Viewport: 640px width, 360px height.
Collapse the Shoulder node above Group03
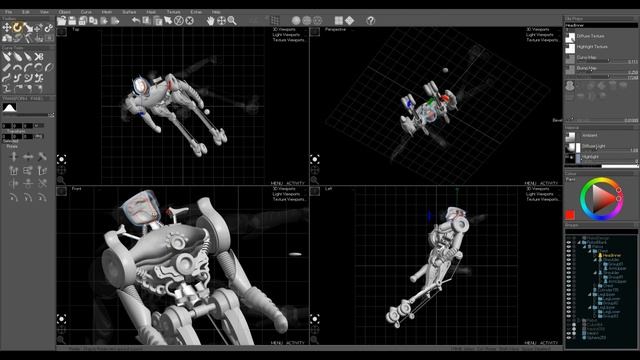(x=595, y=260)
